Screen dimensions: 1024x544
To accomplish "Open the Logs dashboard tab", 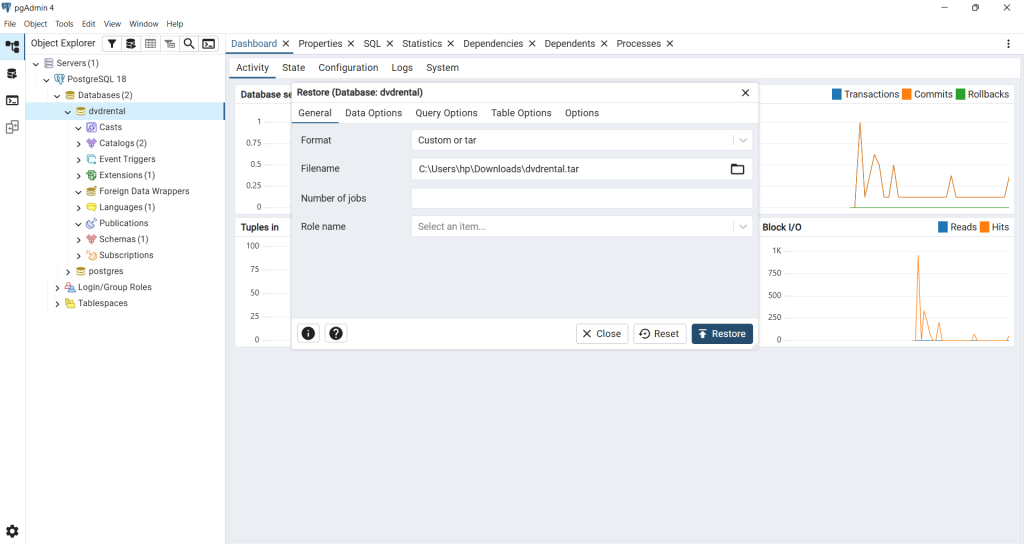I will click(x=402, y=68).
